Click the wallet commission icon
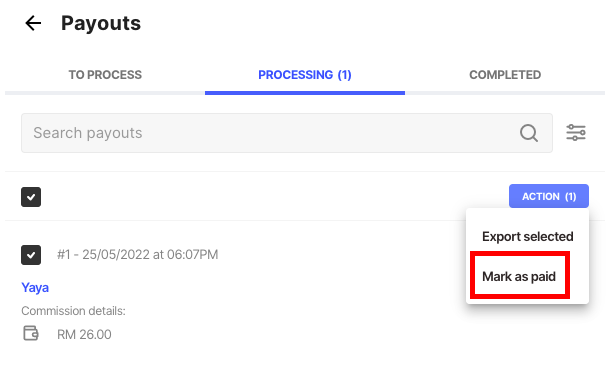Screen dimensions: 611x370 click(31, 333)
